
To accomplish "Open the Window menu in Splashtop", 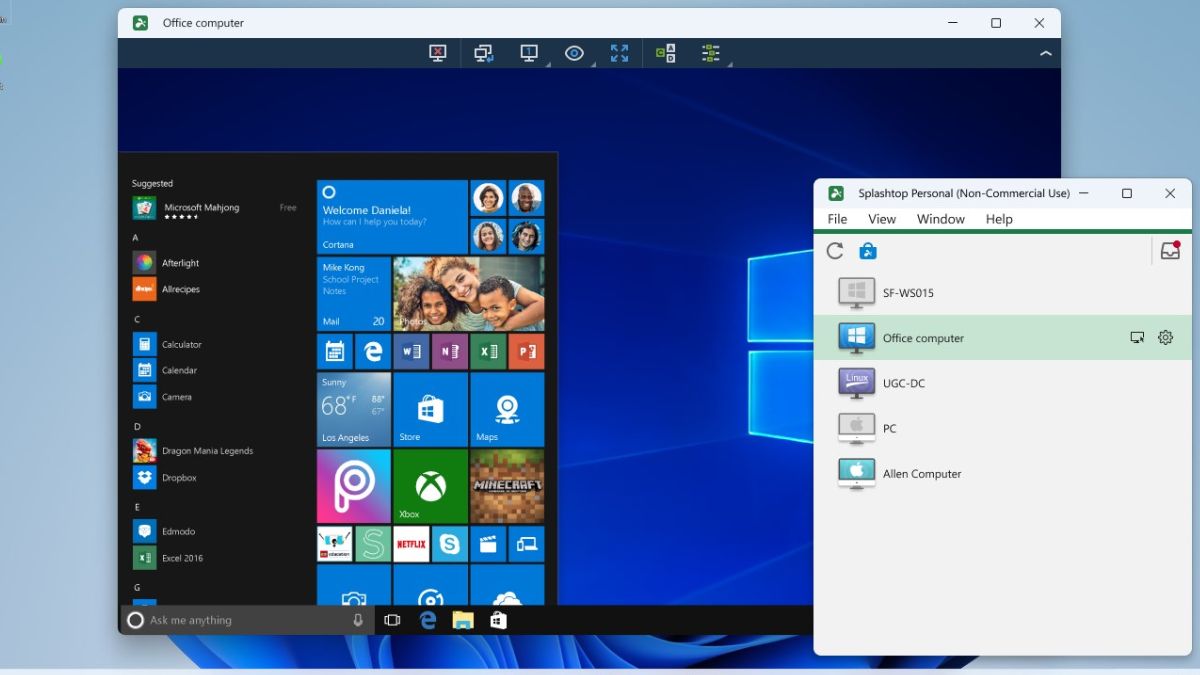I will tap(941, 219).
